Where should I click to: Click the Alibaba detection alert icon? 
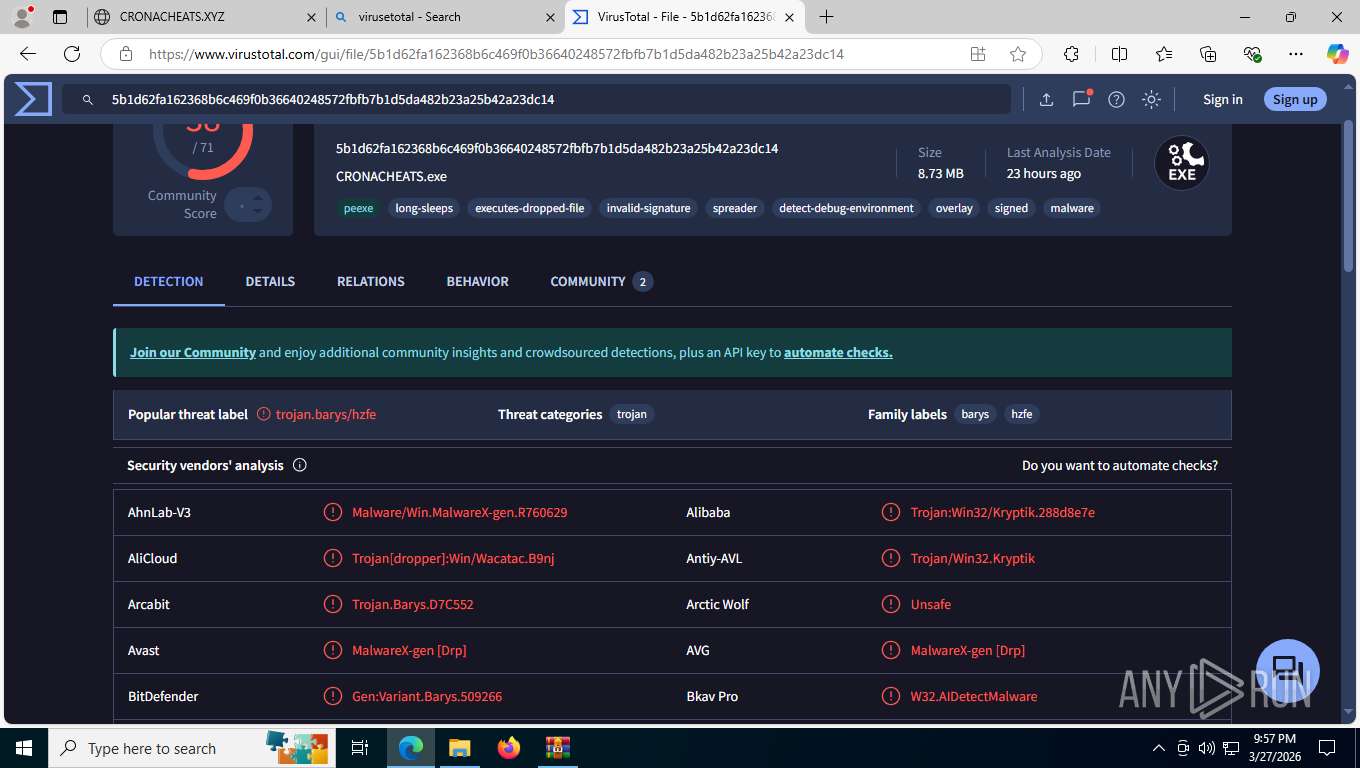pos(891,512)
